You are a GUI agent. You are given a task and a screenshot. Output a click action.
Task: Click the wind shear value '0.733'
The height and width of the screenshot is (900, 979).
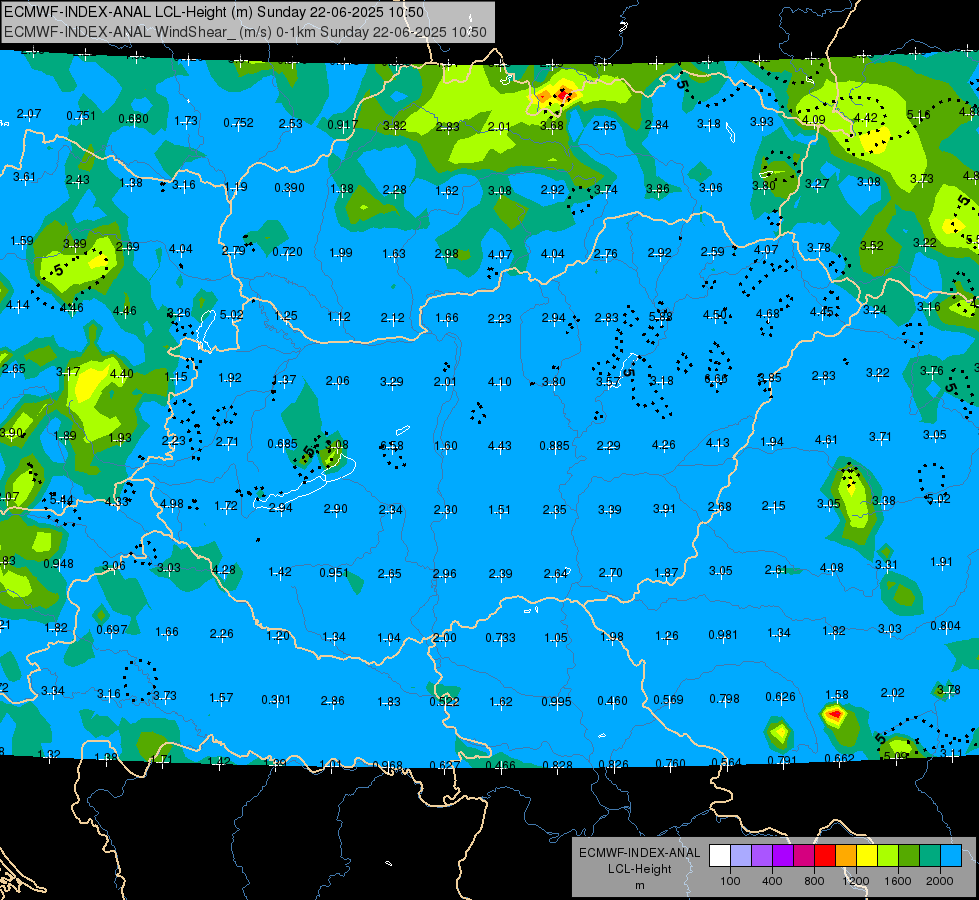click(500, 637)
